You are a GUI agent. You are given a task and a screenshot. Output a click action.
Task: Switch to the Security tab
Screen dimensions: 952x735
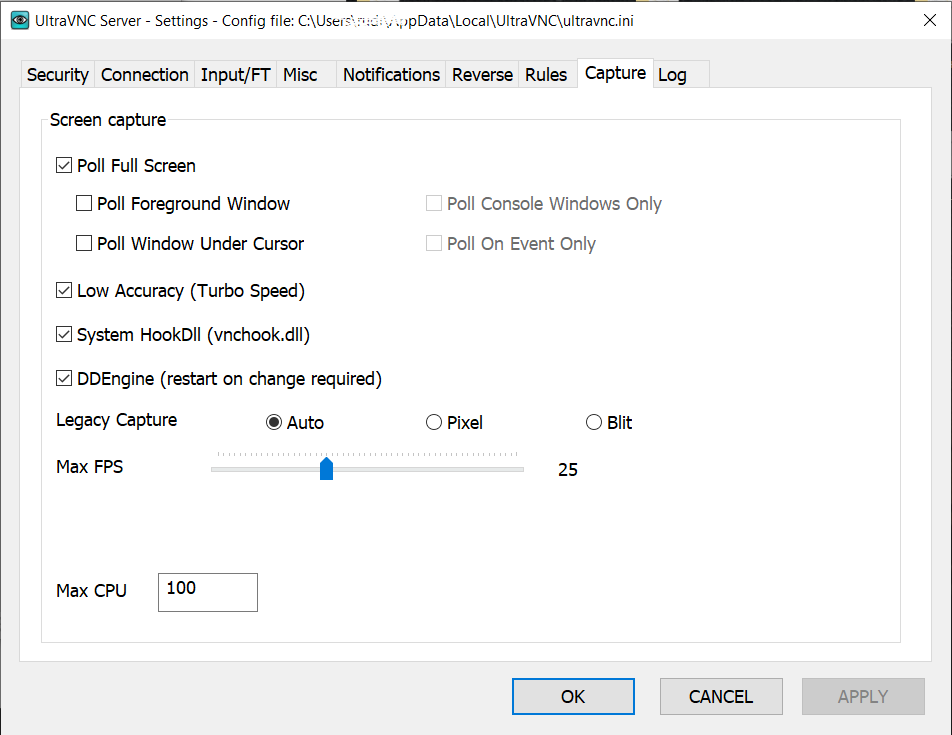coord(58,75)
